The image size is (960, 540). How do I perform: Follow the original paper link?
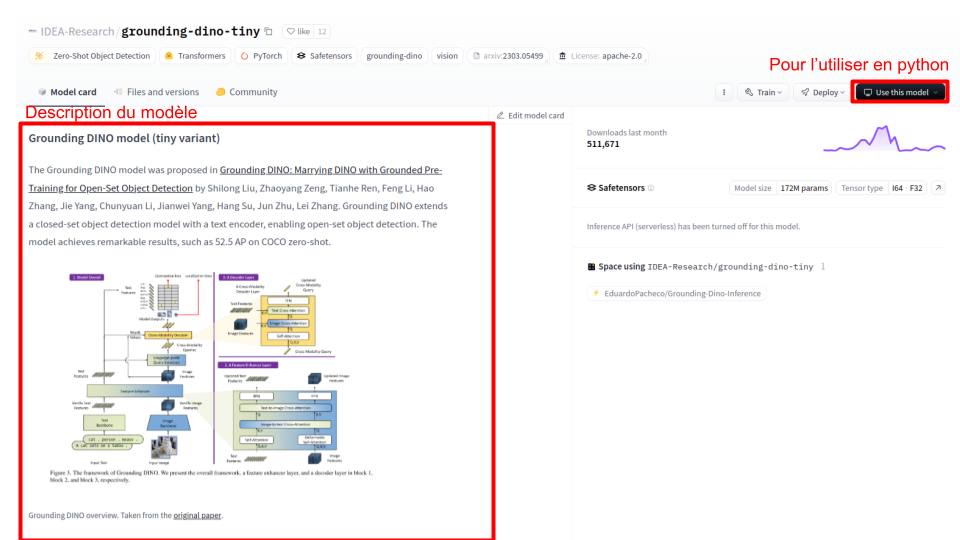click(197, 516)
